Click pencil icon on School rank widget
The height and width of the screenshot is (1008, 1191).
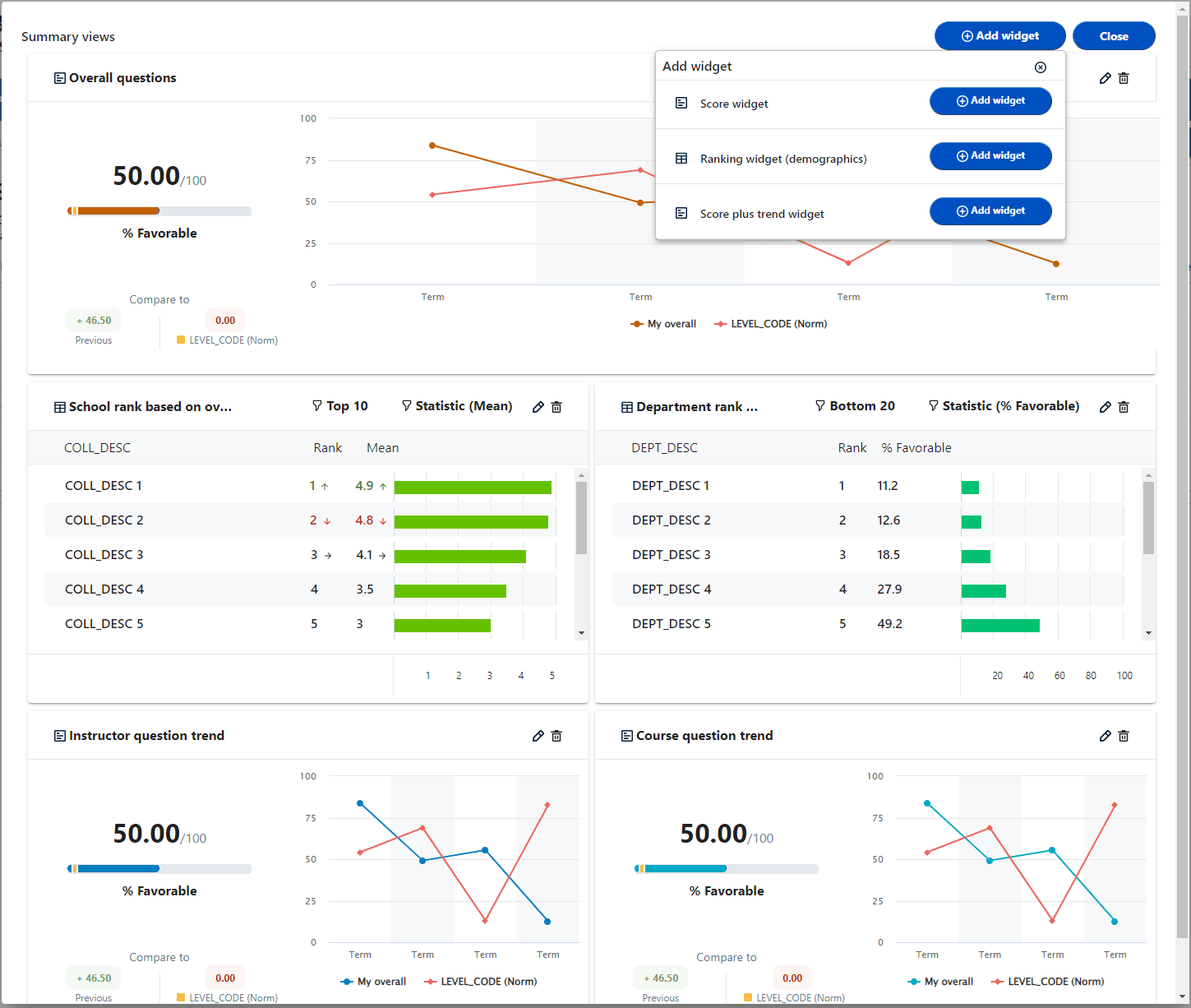[538, 407]
